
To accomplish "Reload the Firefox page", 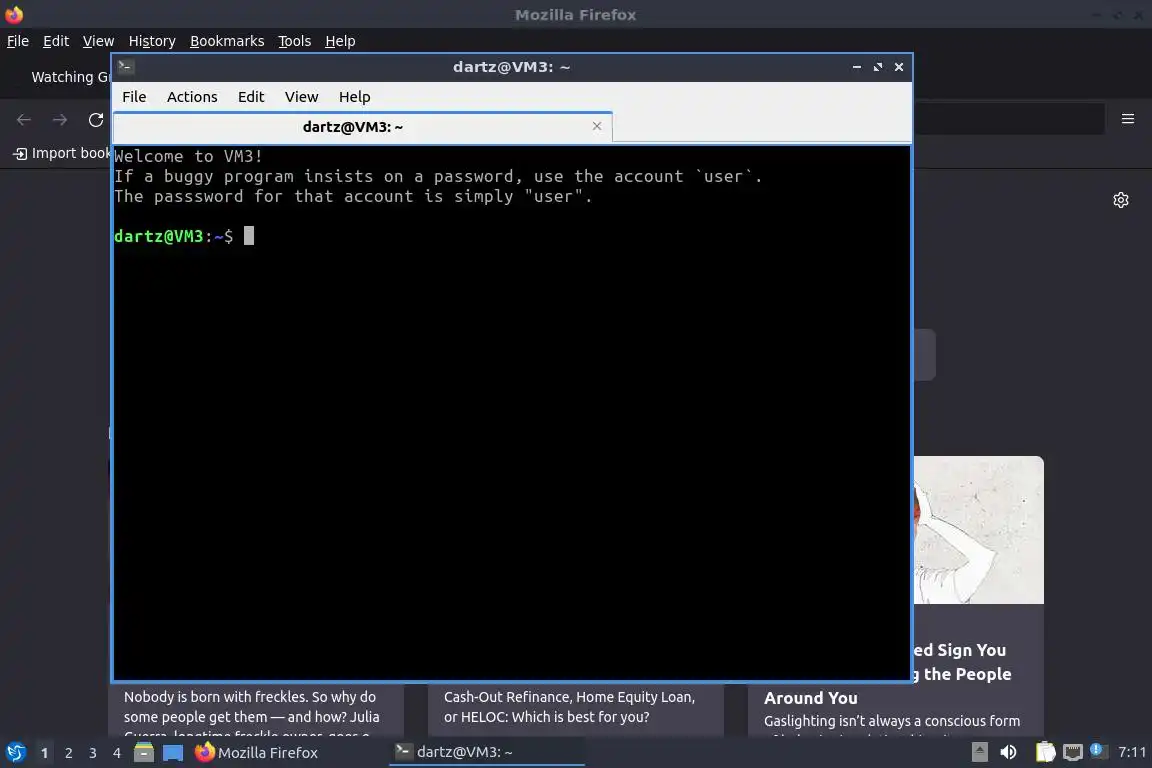I will [96, 120].
